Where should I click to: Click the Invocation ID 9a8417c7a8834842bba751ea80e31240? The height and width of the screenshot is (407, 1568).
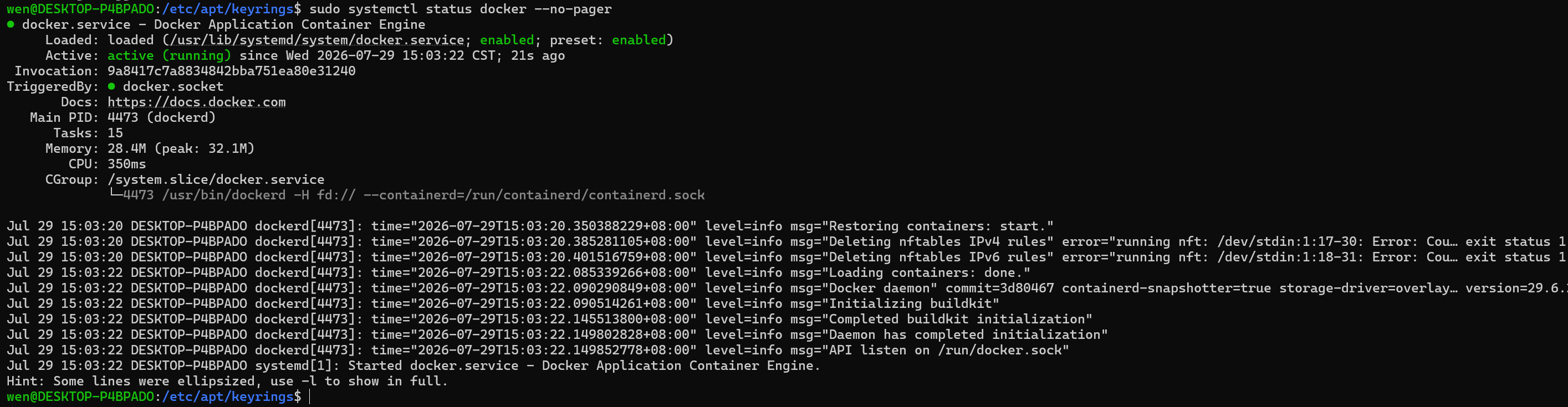click(231, 70)
